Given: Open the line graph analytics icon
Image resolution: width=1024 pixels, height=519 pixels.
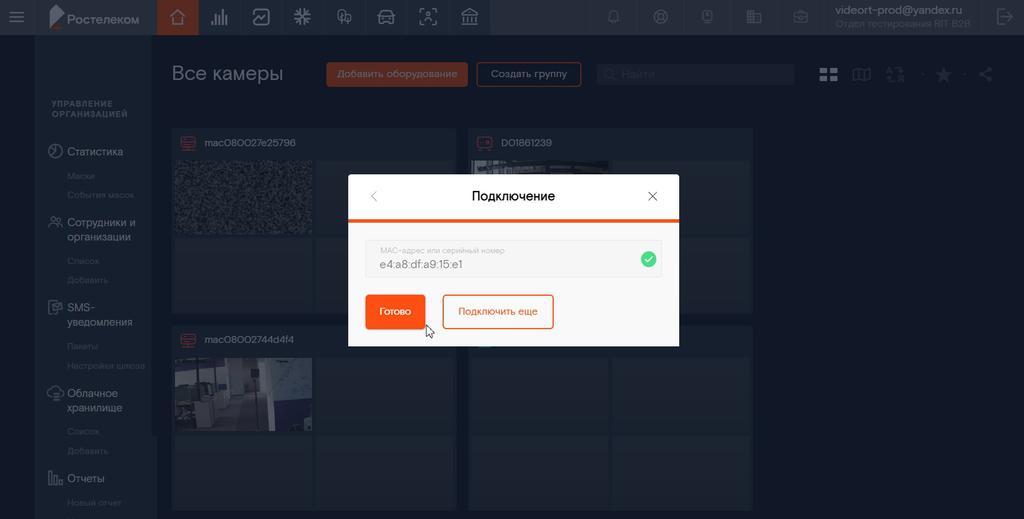Looking at the screenshot, I should click(x=261, y=18).
